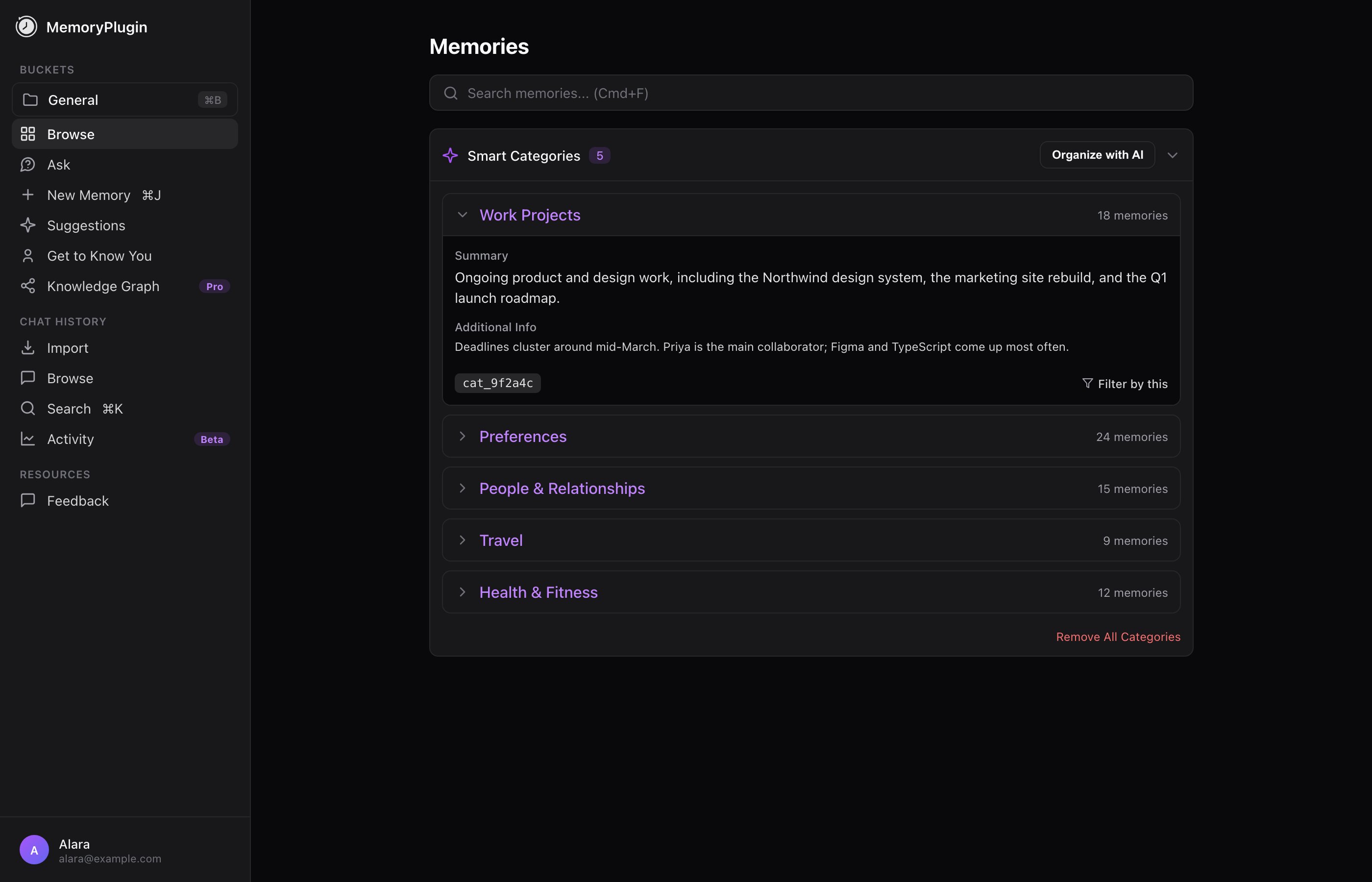The height and width of the screenshot is (882, 1372).
Task: Open Search under Chat History
Action: point(125,408)
